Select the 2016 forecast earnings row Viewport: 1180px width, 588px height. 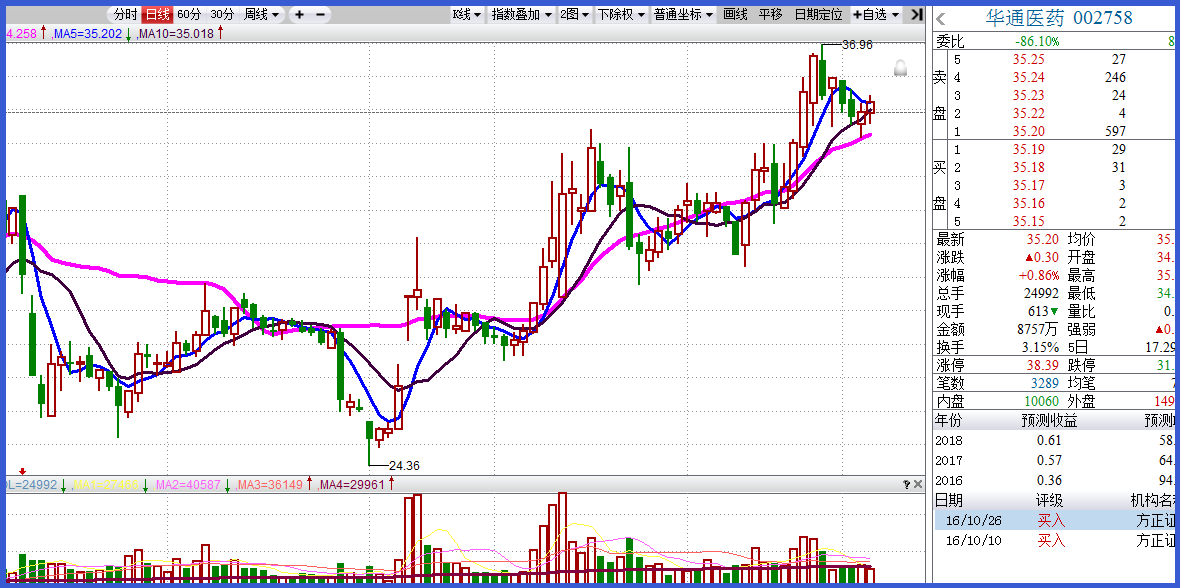tap(1055, 480)
